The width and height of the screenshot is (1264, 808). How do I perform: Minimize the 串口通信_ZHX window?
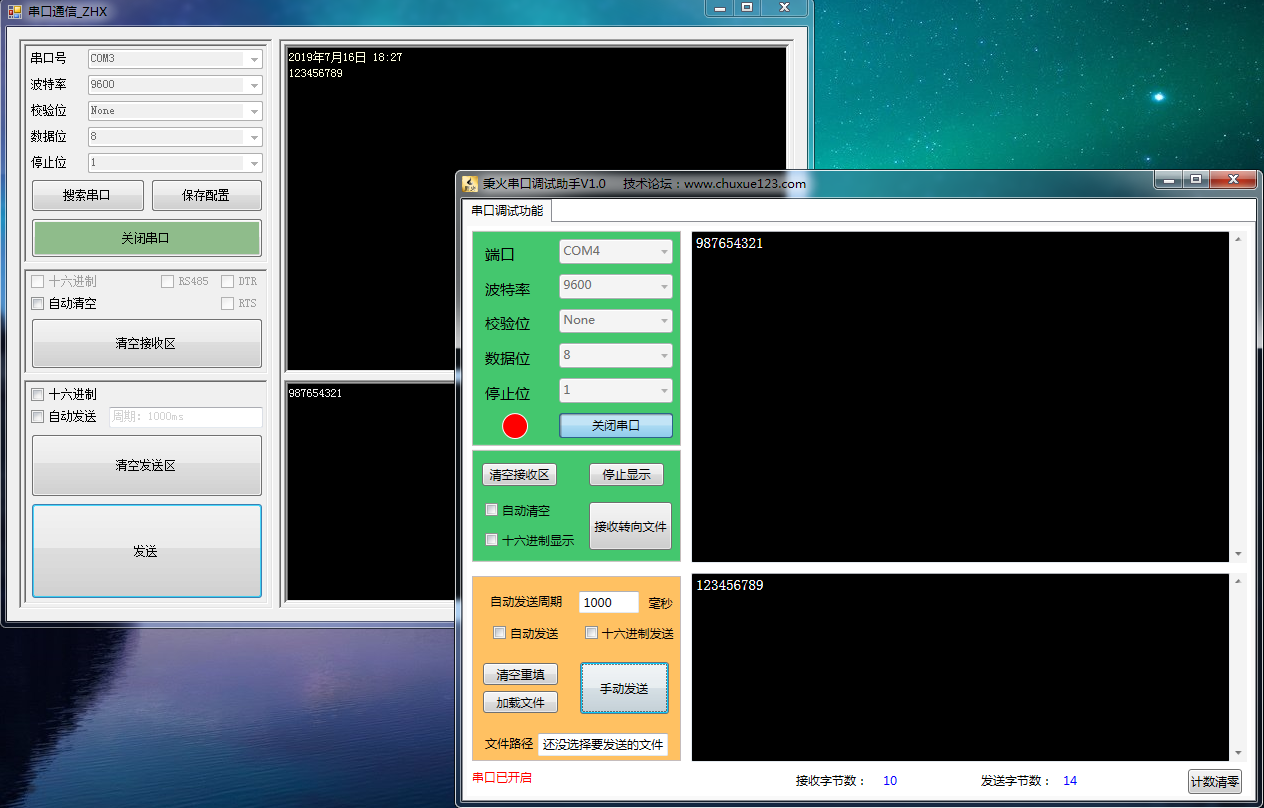[x=719, y=7]
